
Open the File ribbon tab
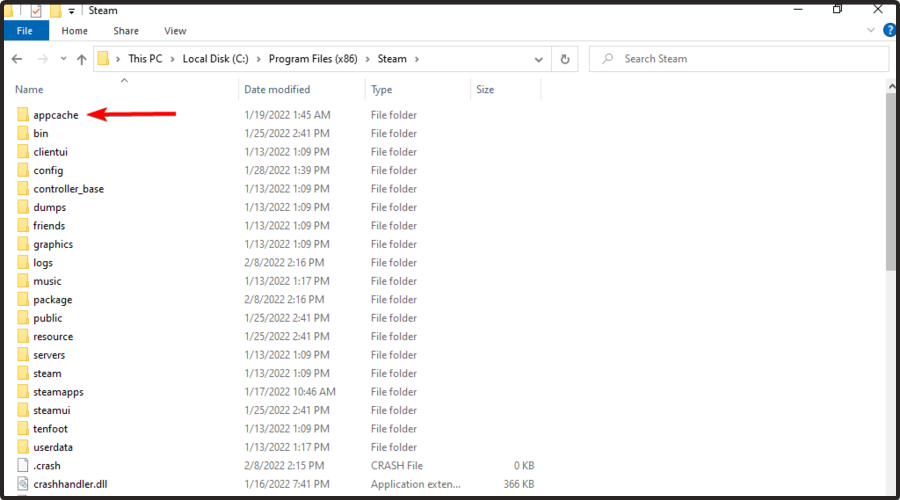click(x=25, y=31)
